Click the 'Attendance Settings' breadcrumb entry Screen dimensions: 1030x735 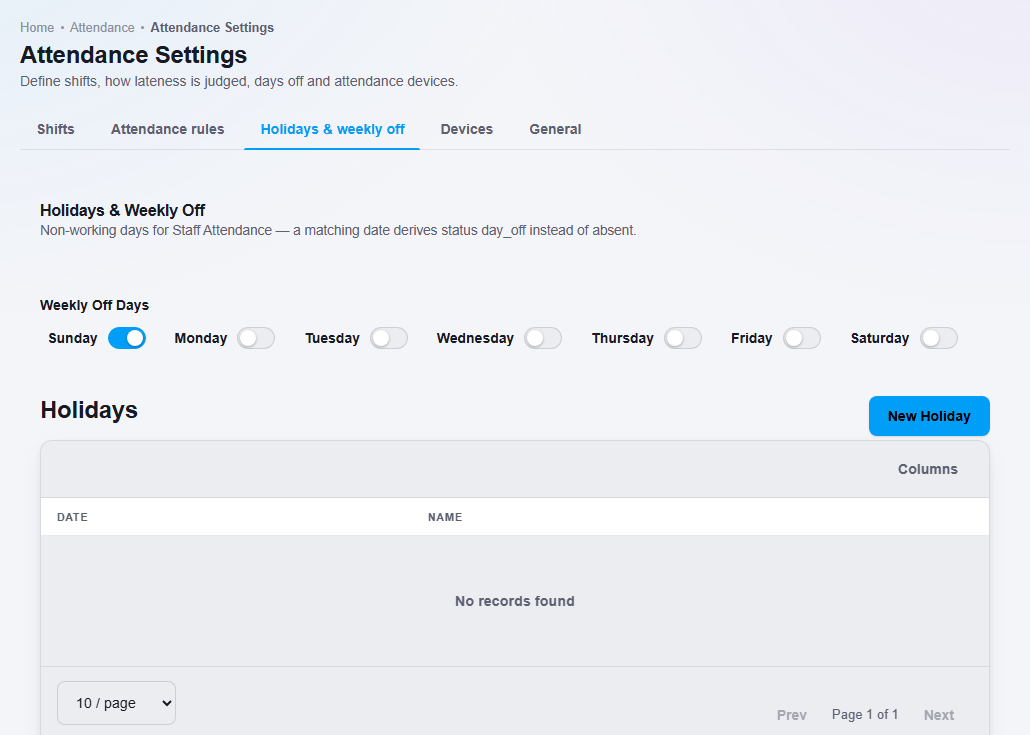click(x=212, y=28)
